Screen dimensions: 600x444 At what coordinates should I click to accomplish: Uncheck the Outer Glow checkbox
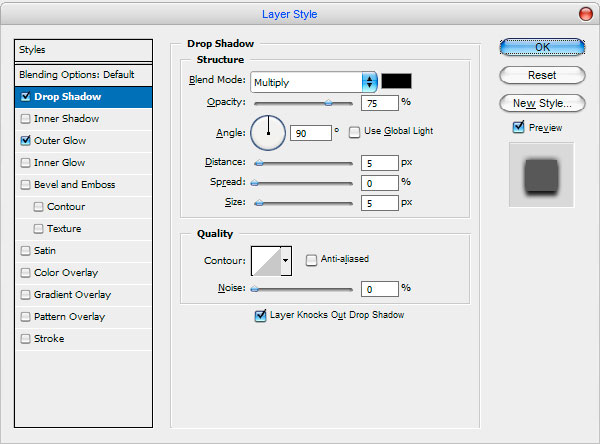(x=25, y=141)
